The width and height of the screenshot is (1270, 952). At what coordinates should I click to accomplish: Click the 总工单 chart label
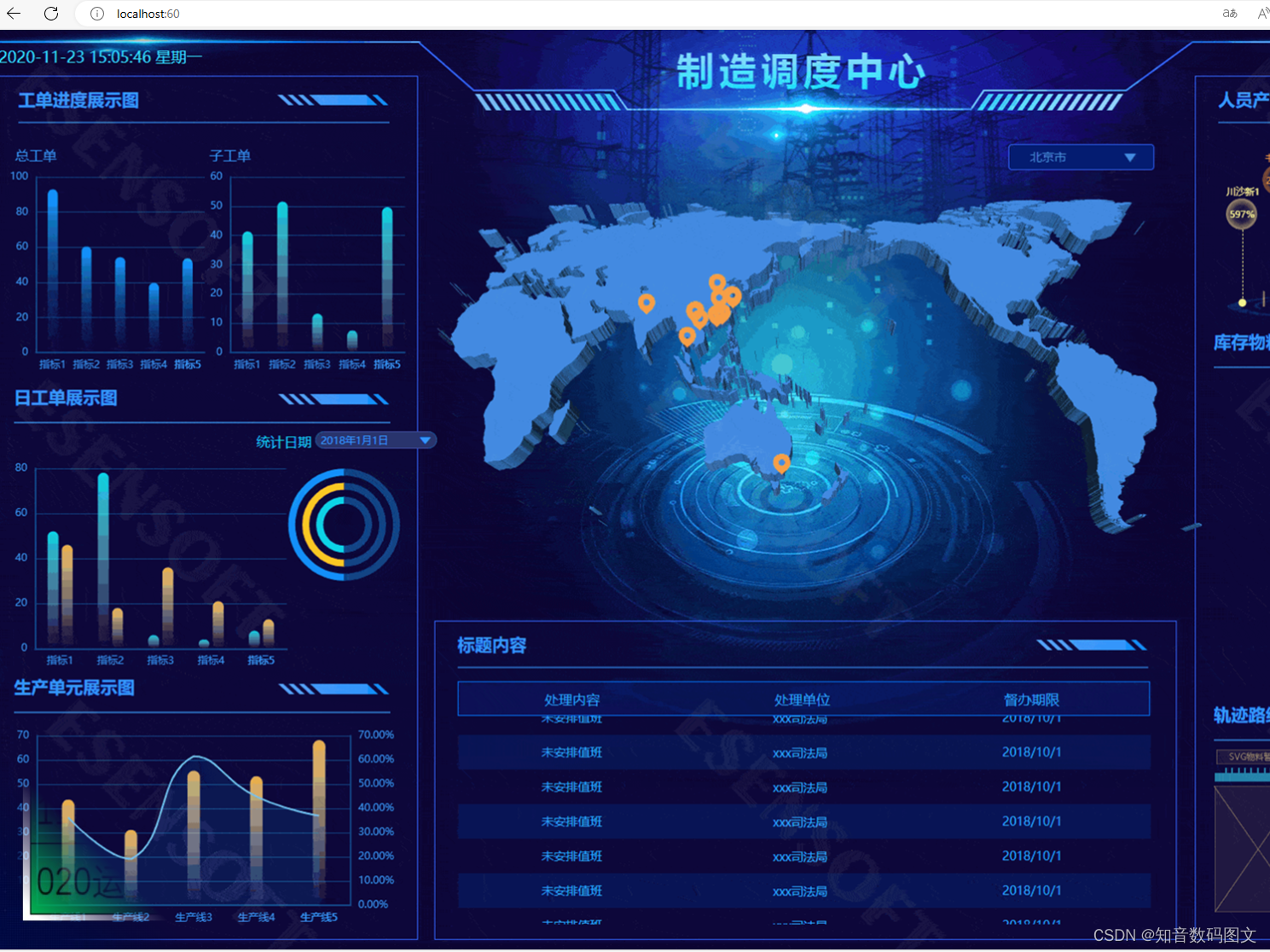(x=36, y=156)
